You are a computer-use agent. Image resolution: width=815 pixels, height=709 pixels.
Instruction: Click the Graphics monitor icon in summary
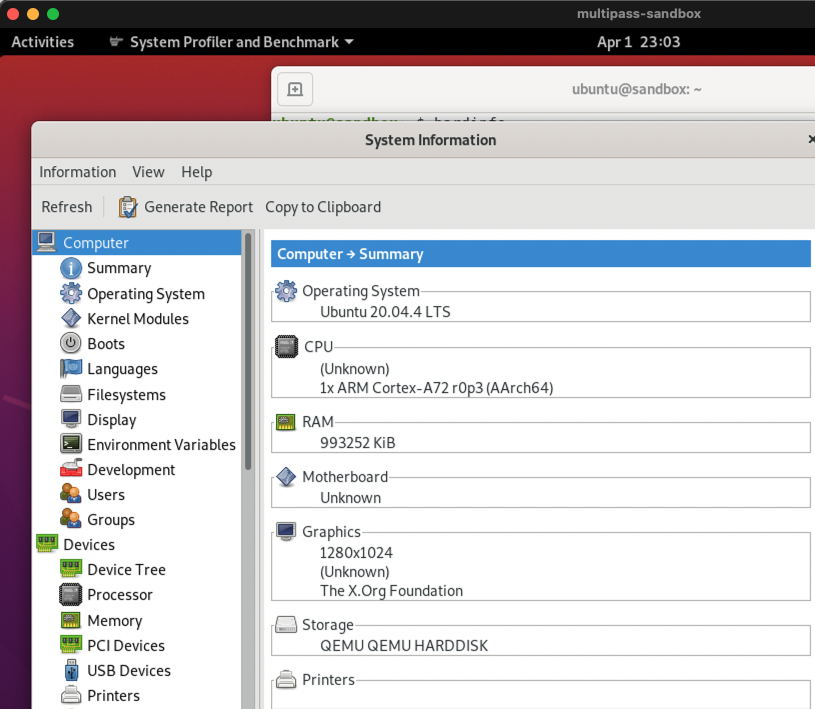pyautogui.click(x=286, y=531)
